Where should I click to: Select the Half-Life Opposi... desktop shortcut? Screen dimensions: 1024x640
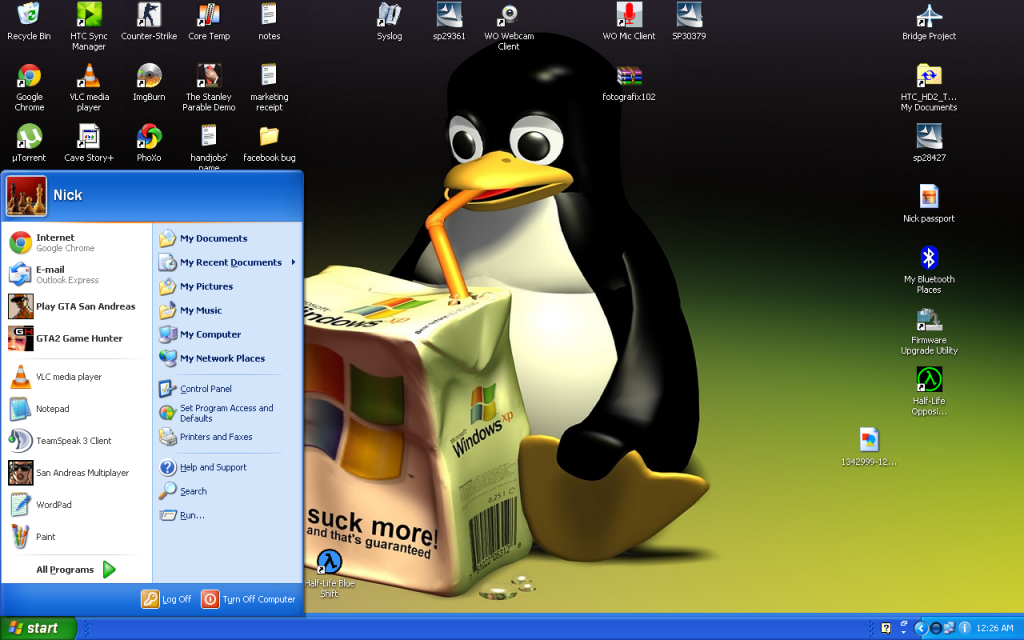click(x=929, y=391)
